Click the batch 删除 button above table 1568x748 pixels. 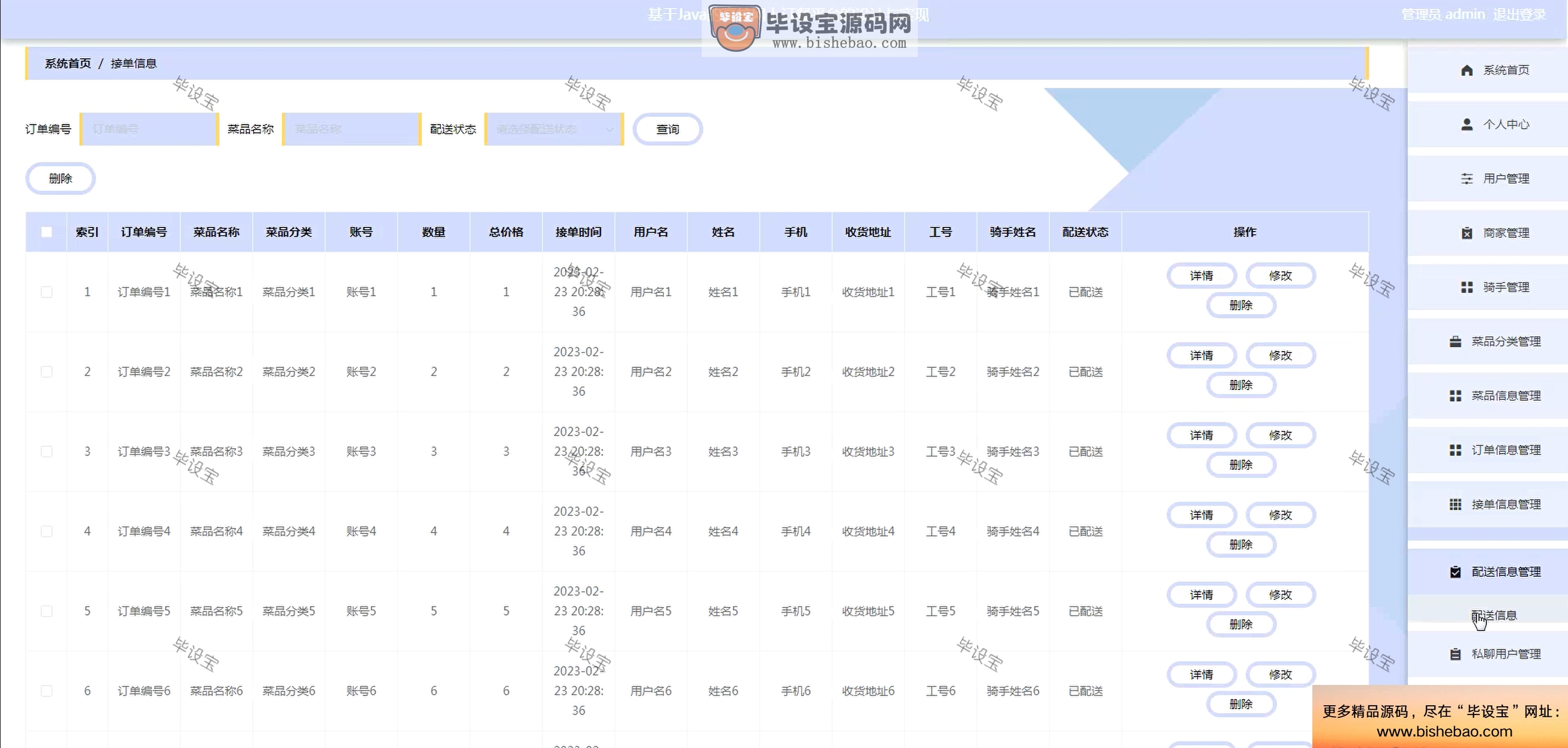(x=60, y=178)
